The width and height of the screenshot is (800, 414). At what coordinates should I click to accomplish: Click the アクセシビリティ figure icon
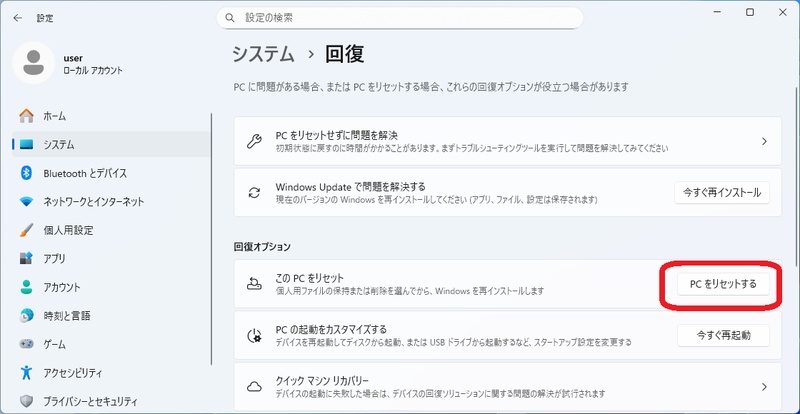click(27, 372)
